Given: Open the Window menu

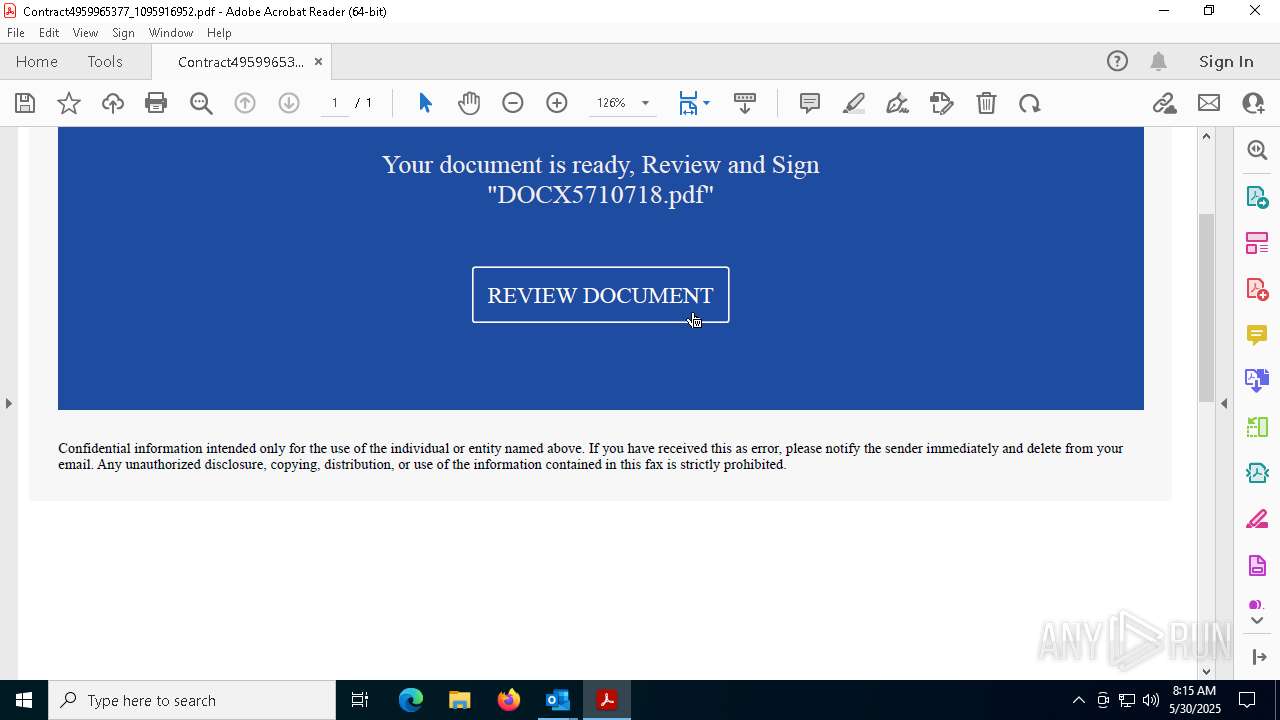Looking at the screenshot, I should click(171, 33).
